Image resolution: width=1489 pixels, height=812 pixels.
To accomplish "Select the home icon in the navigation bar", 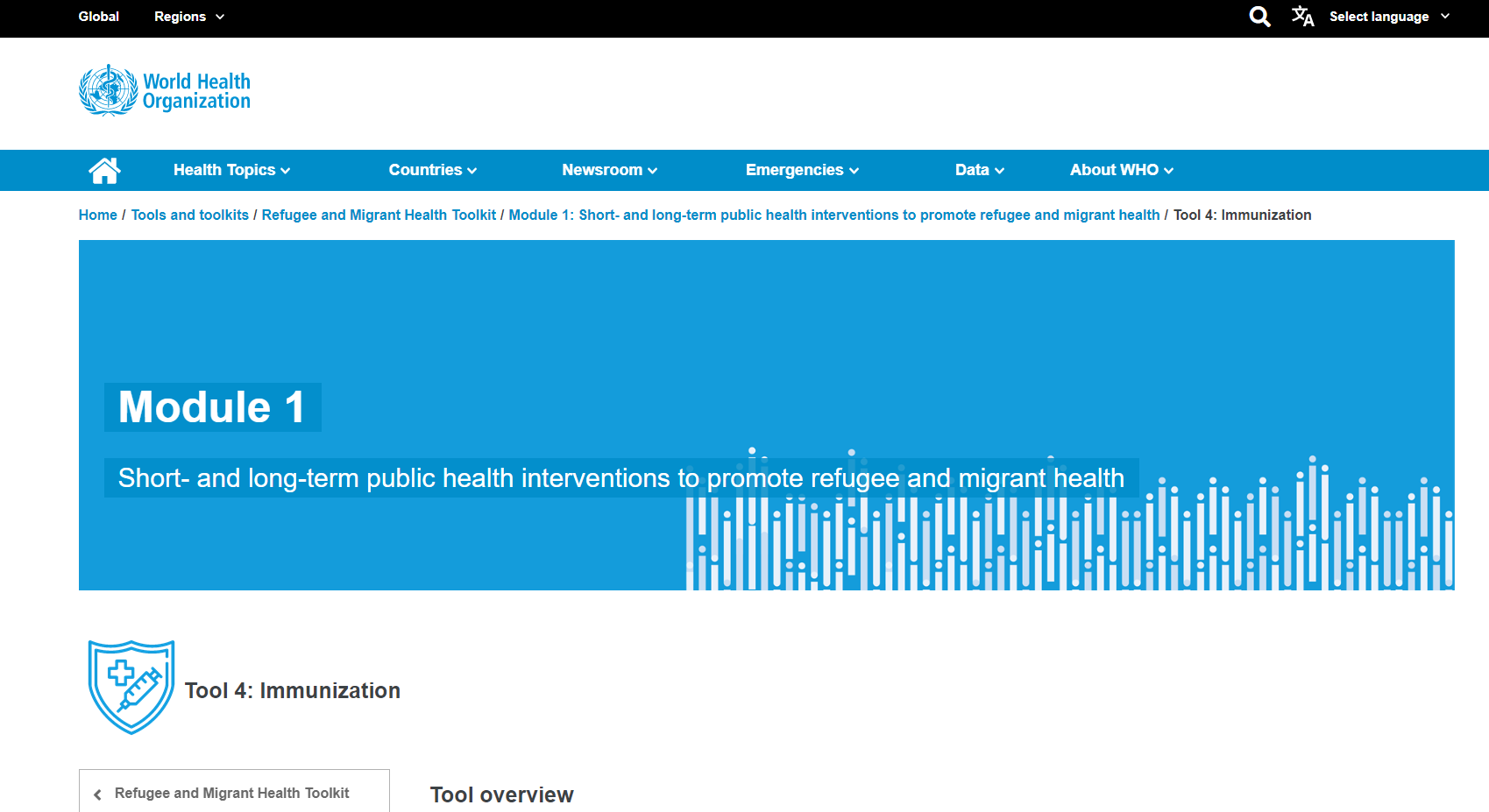I will [x=105, y=169].
